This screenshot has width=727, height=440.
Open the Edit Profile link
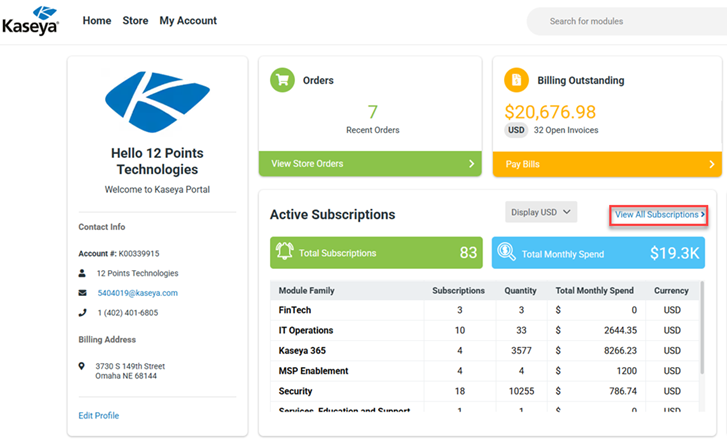point(99,415)
